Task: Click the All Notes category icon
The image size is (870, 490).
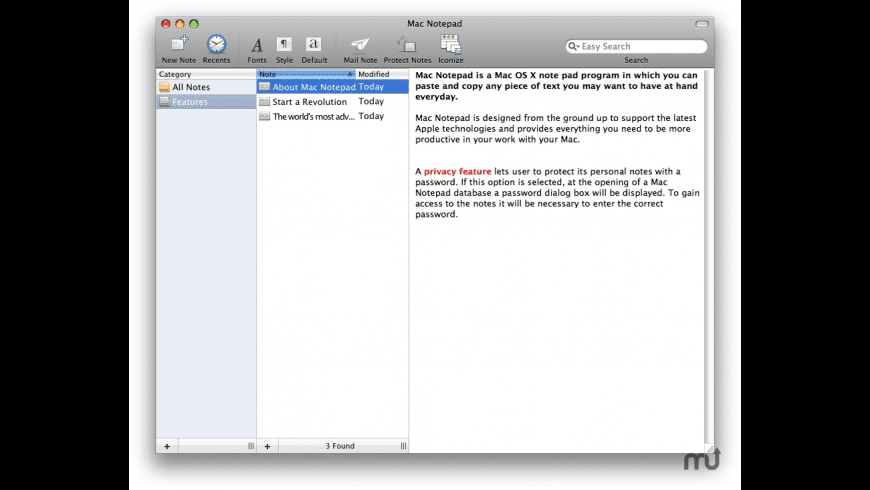Action: point(164,87)
